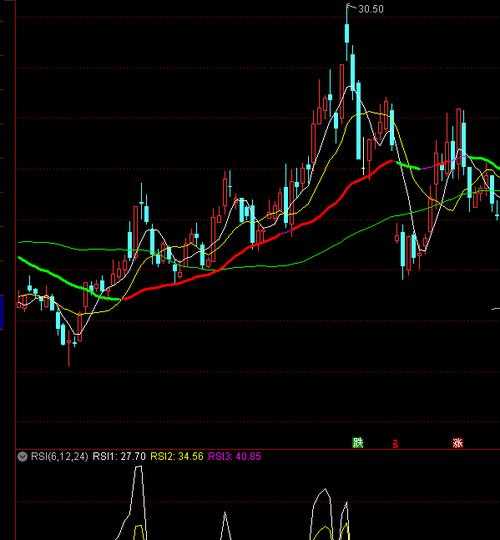Select the blue marker on the left axis
The image size is (500, 540).
click(x=2, y=312)
